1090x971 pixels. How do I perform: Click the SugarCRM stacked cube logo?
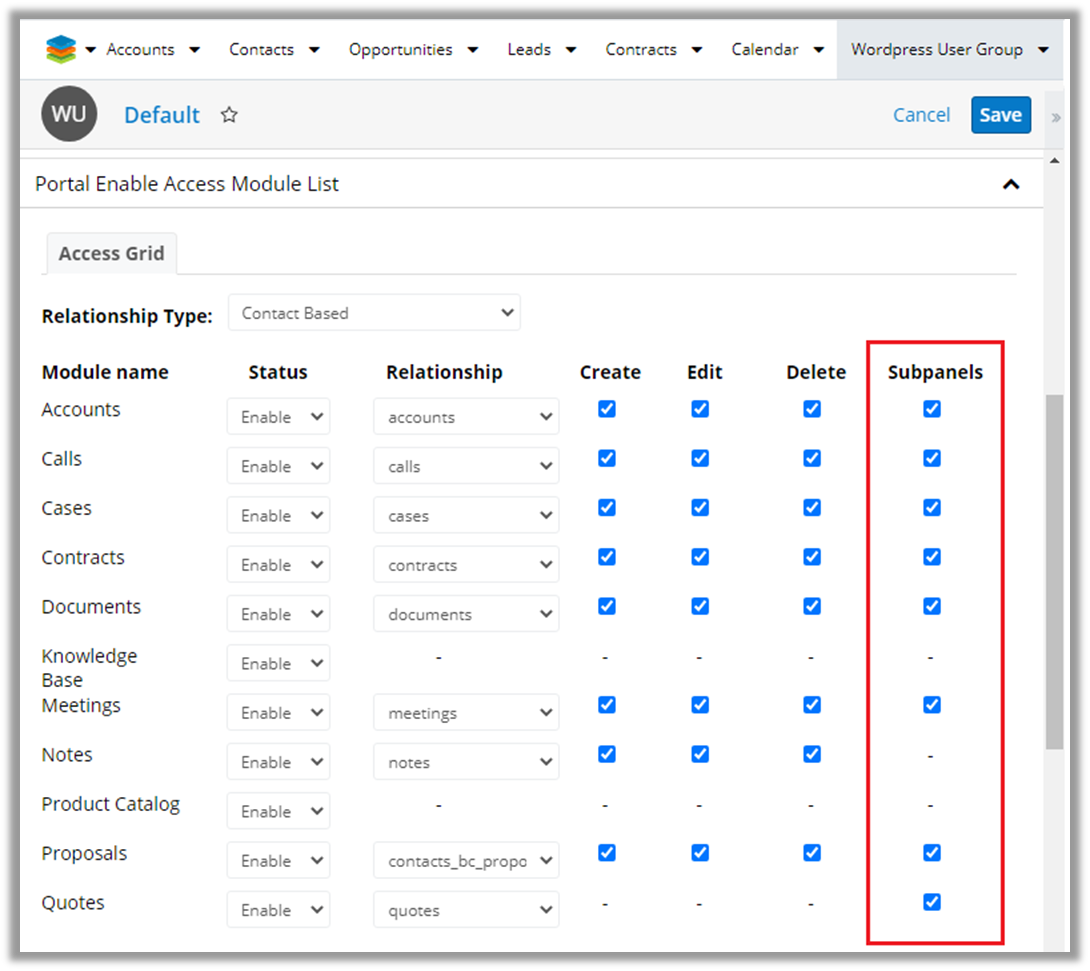[x=61, y=50]
